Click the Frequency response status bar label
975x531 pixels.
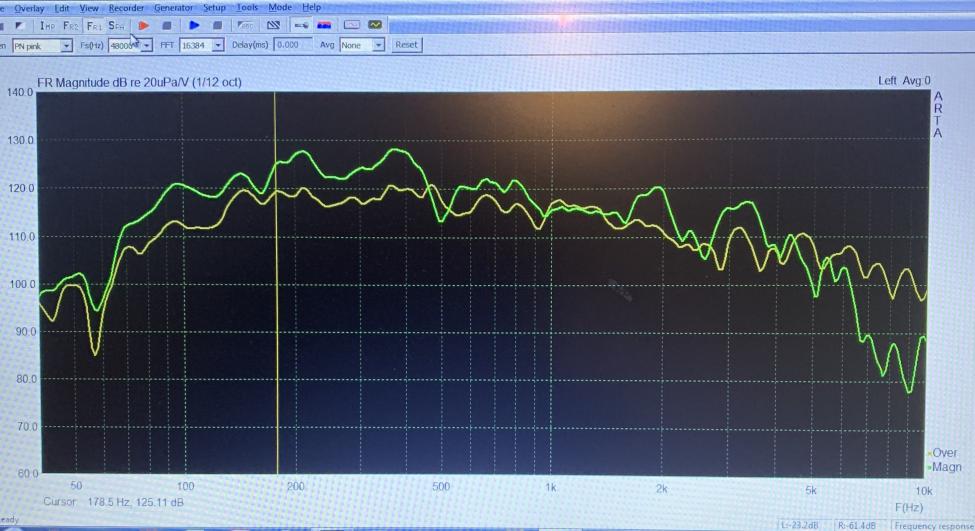pos(933,526)
